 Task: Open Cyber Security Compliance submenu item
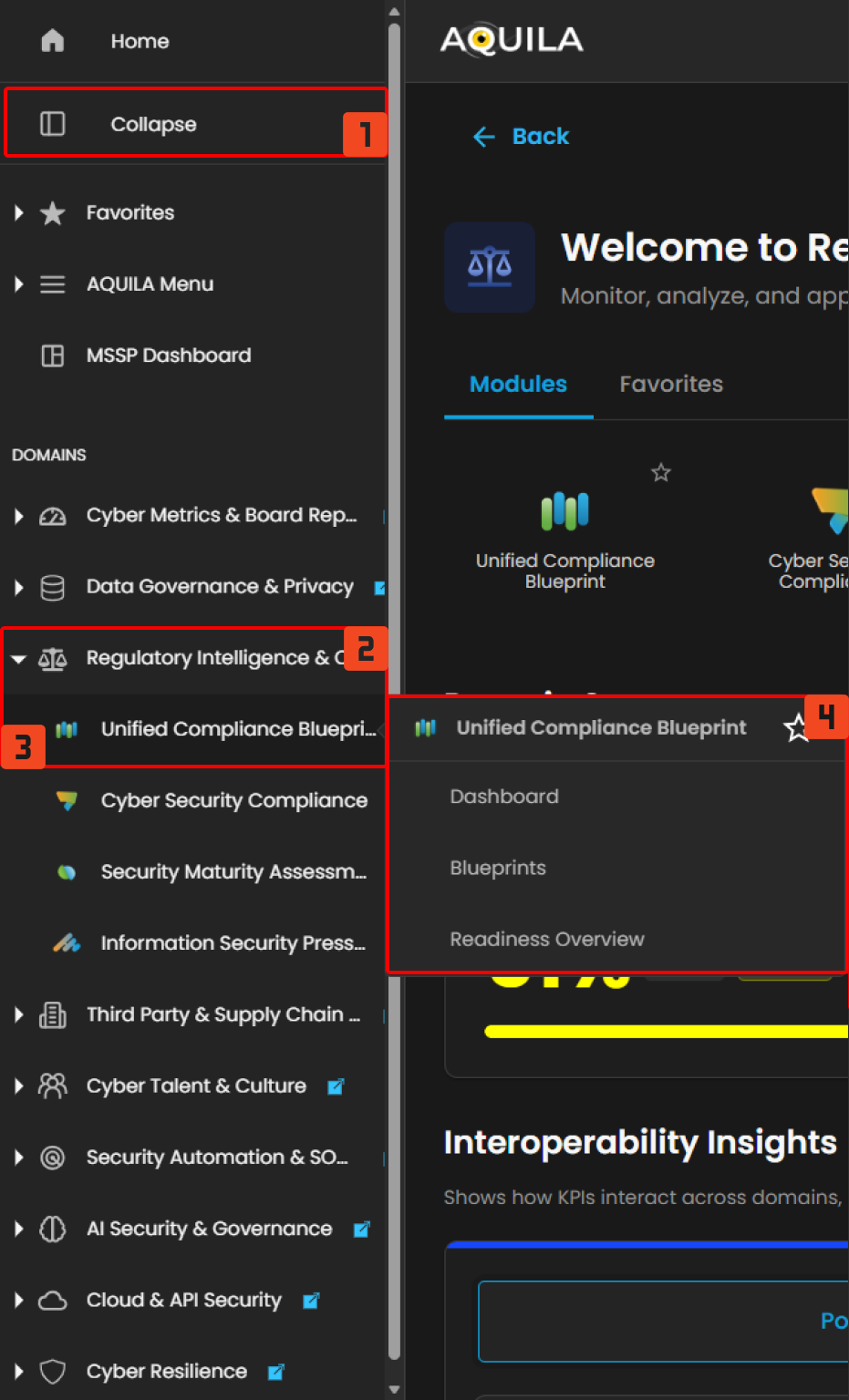[234, 800]
